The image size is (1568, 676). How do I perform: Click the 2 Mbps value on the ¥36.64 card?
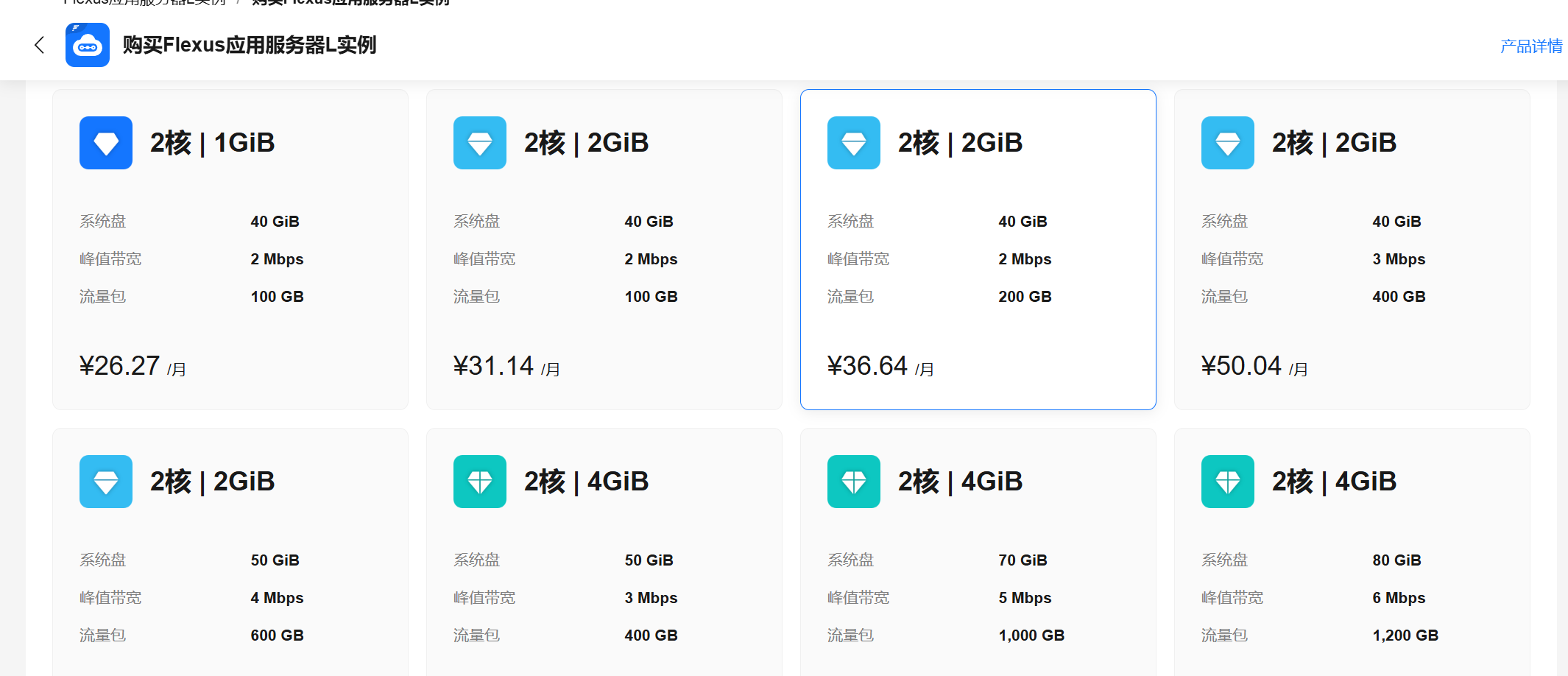coord(1025,259)
